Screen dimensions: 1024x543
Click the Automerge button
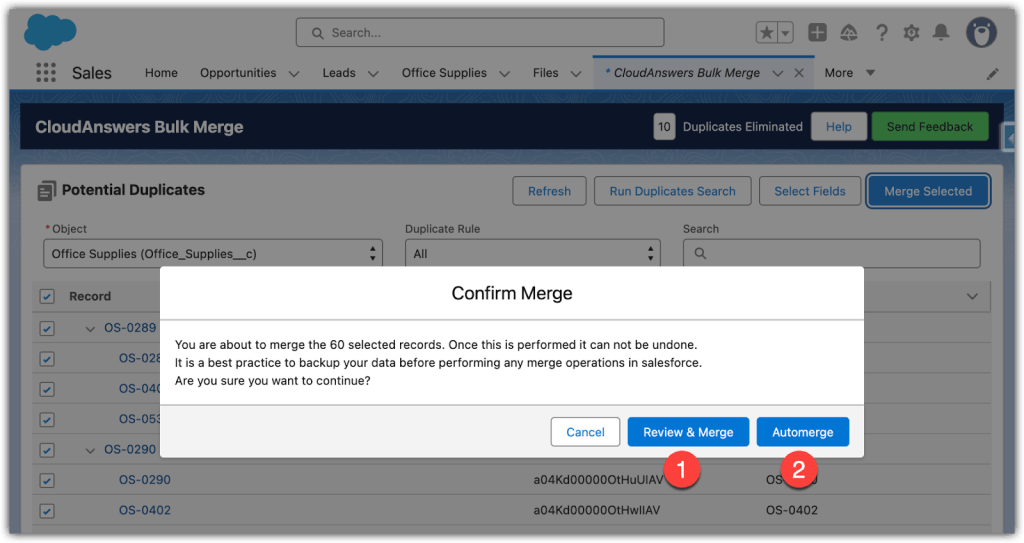[x=802, y=432]
